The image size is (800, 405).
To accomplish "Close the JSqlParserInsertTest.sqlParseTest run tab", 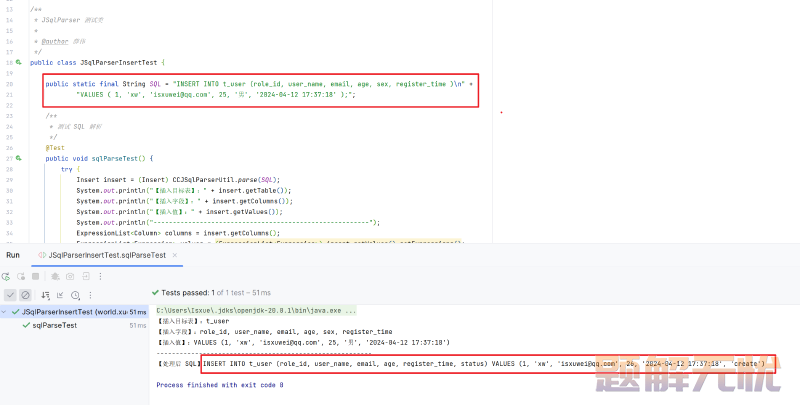I will pyautogui.click(x=175, y=255).
